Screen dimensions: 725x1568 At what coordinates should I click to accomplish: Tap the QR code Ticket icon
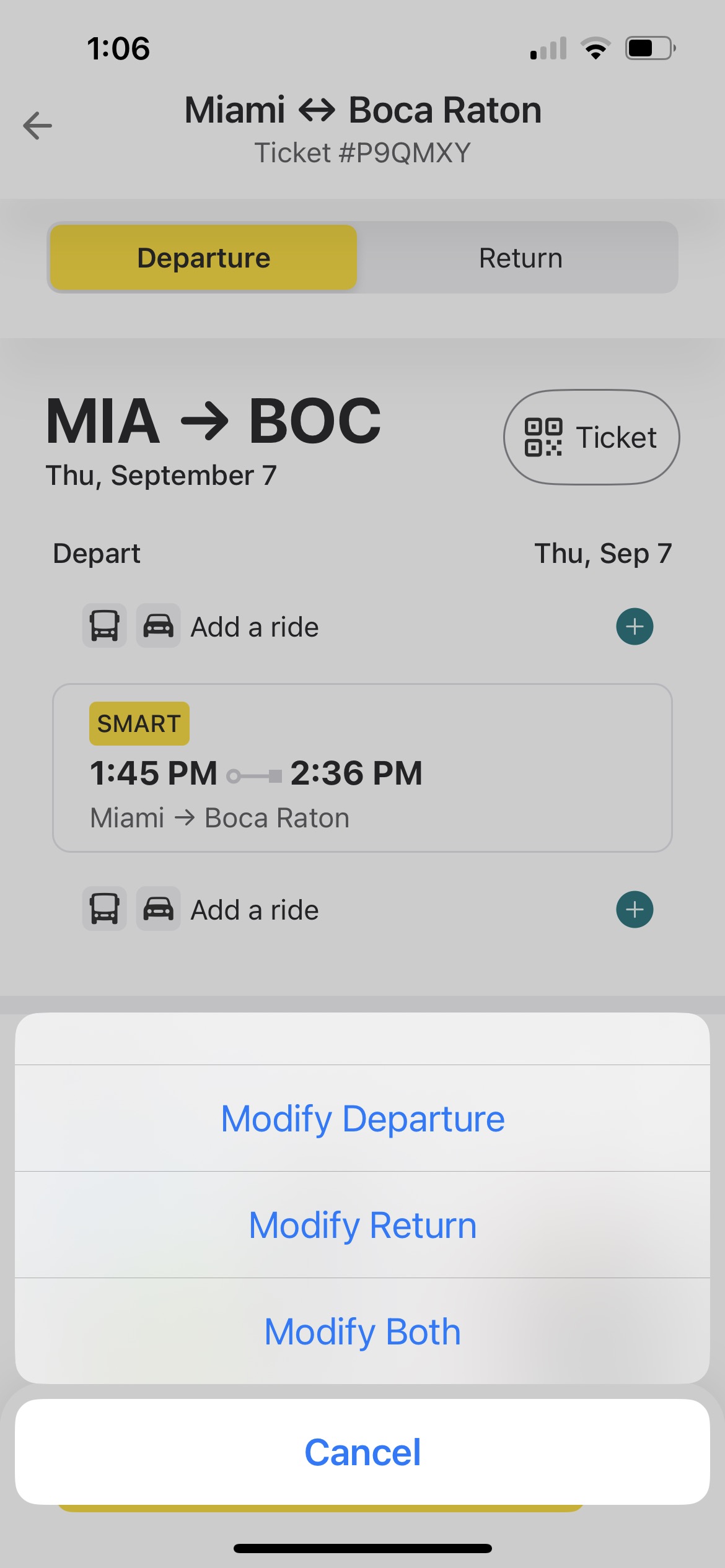coord(543,437)
